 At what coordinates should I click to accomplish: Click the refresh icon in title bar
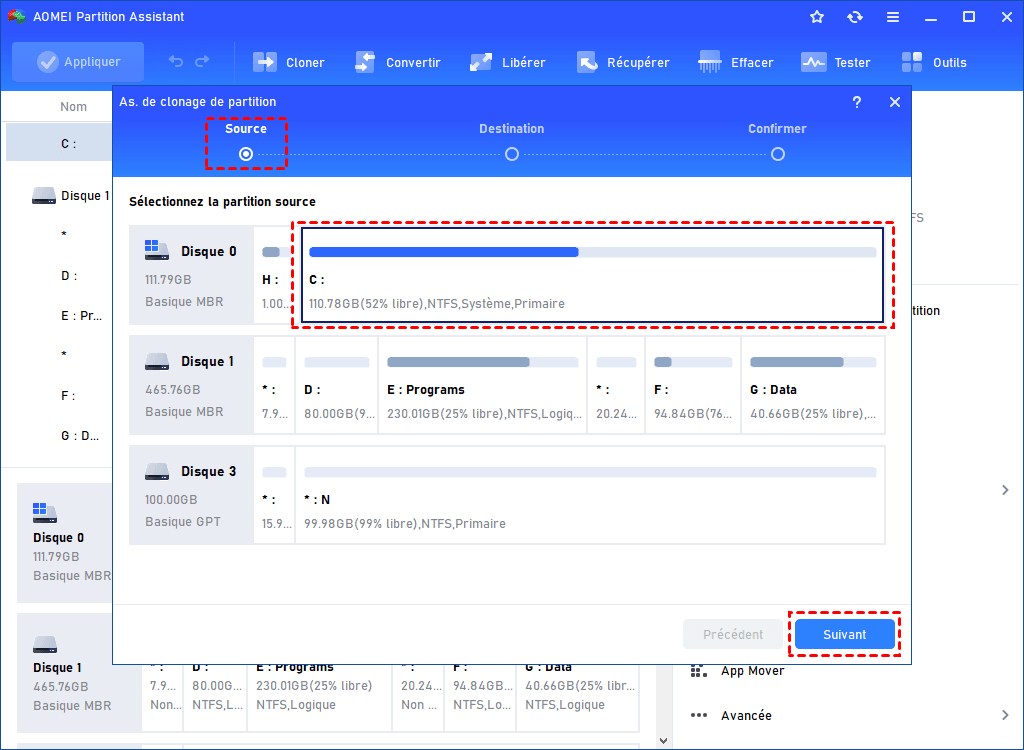tap(855, 17)
